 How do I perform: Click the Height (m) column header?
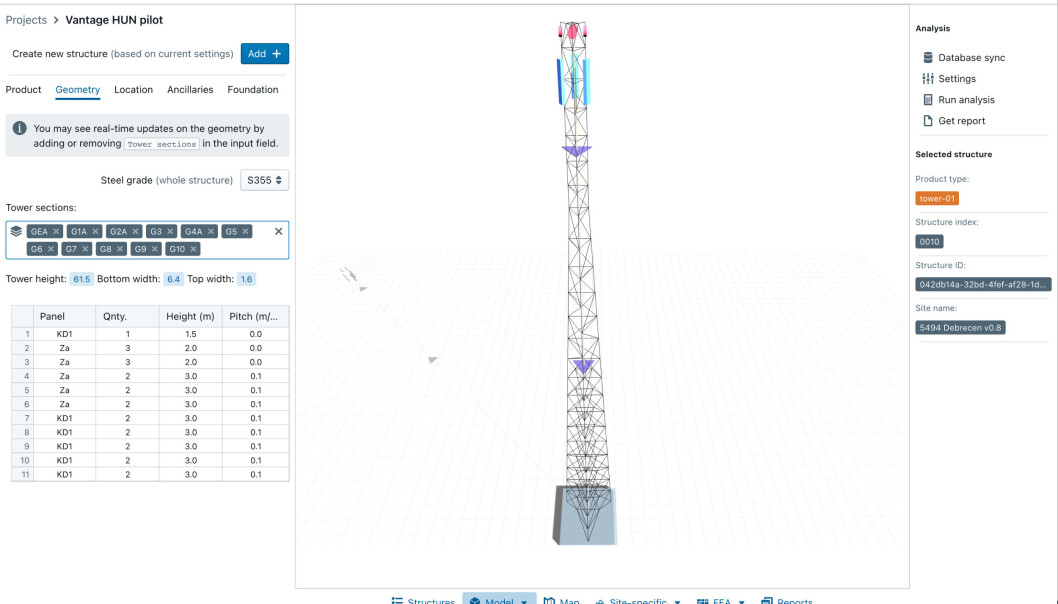coord(190,316)
